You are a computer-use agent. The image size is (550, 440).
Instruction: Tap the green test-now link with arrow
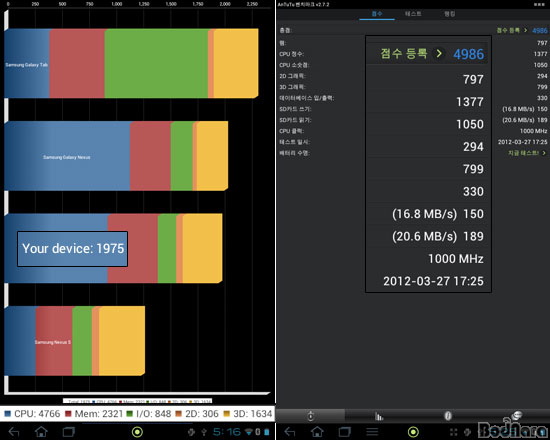tap(527, 153)
